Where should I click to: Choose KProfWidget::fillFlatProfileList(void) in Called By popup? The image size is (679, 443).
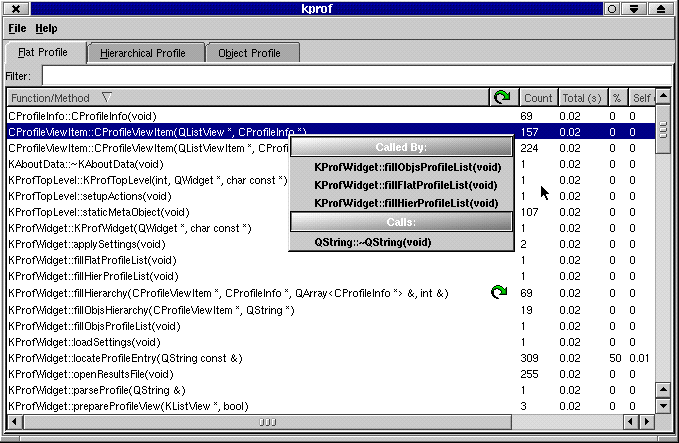pos(401,185)
